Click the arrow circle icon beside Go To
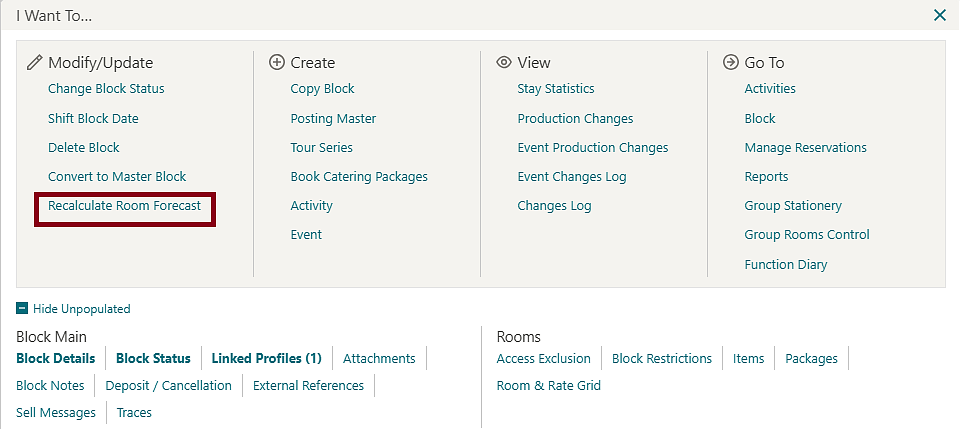964x429 pixels. click(x=730, y=63)
